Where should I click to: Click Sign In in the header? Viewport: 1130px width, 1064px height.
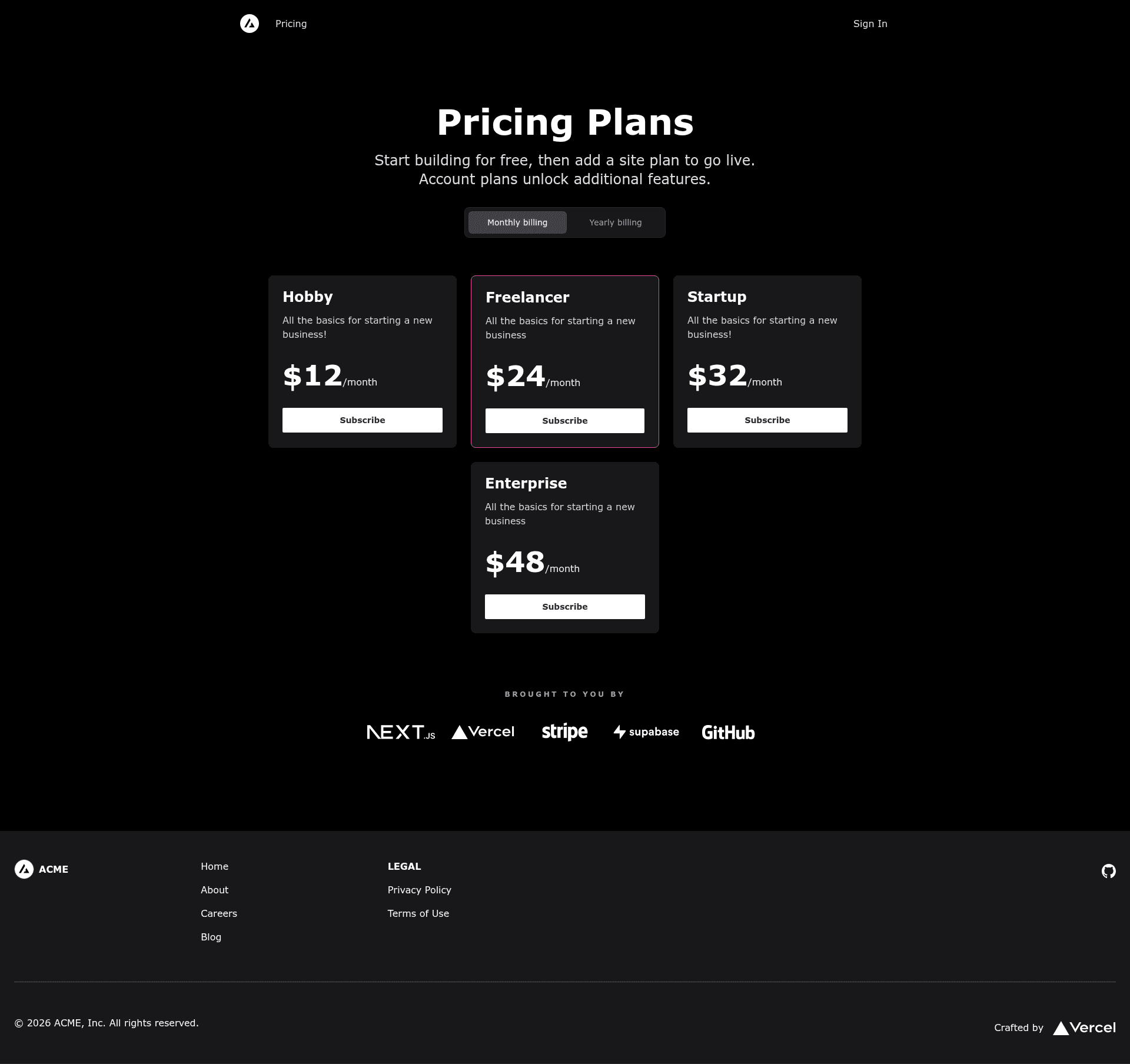tap(870, 24)
